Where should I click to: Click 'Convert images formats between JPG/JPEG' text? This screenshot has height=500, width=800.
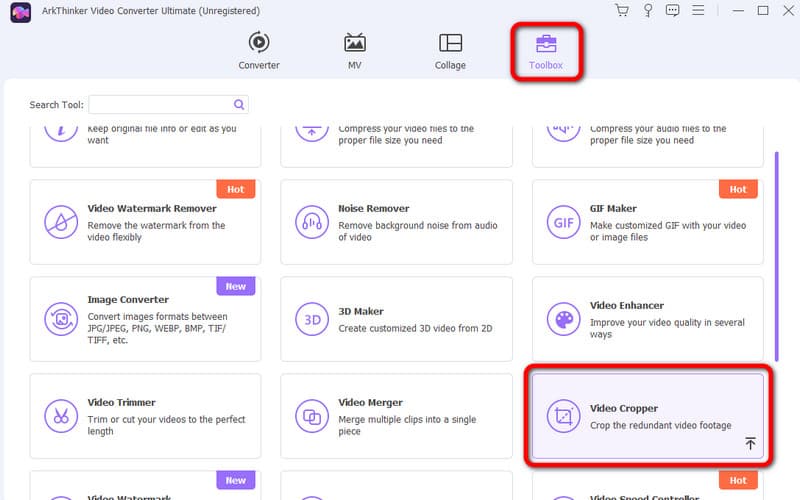(x=157, y=328)
